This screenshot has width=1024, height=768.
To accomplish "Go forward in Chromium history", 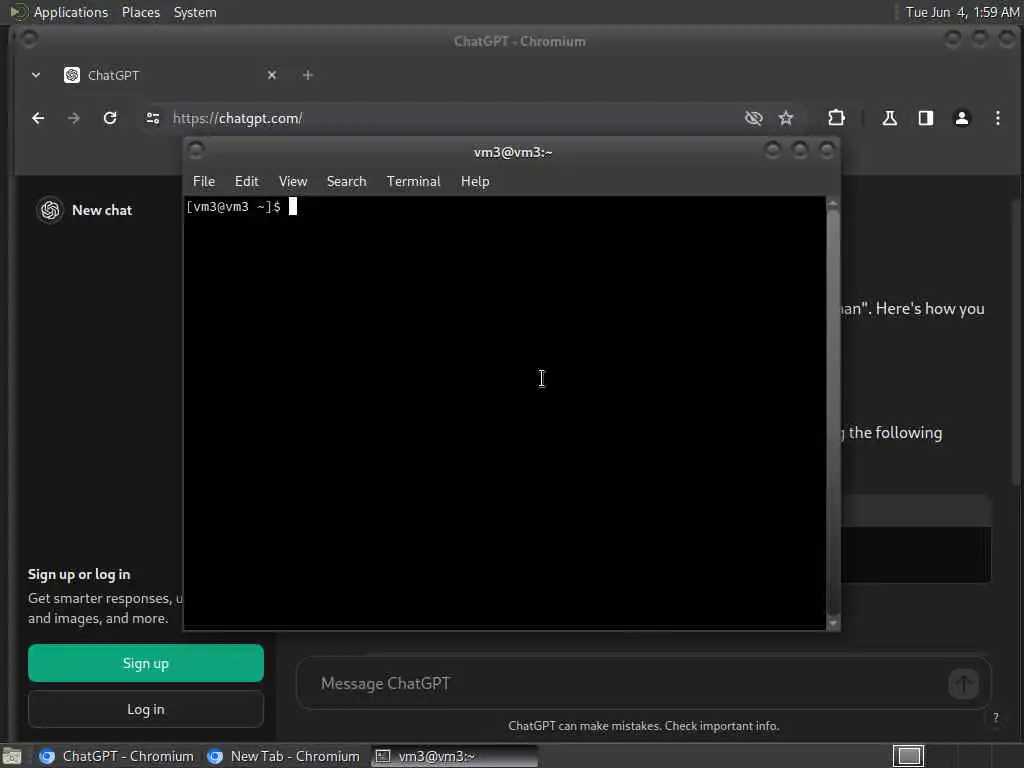I will (74, 118).
